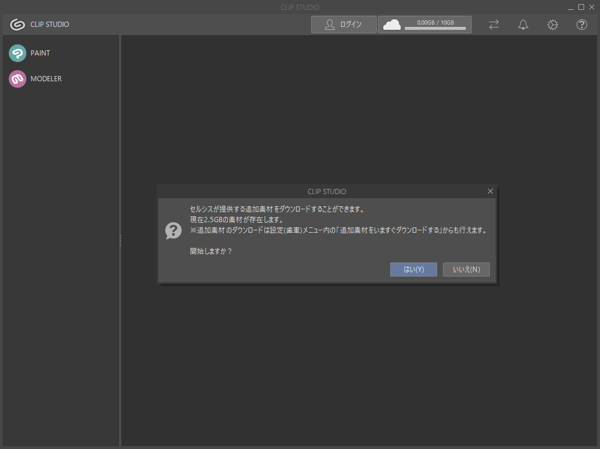The image size is (600, 449).
Task: Click the 現在2.5GB material size line
Action: tap(236, 220)
